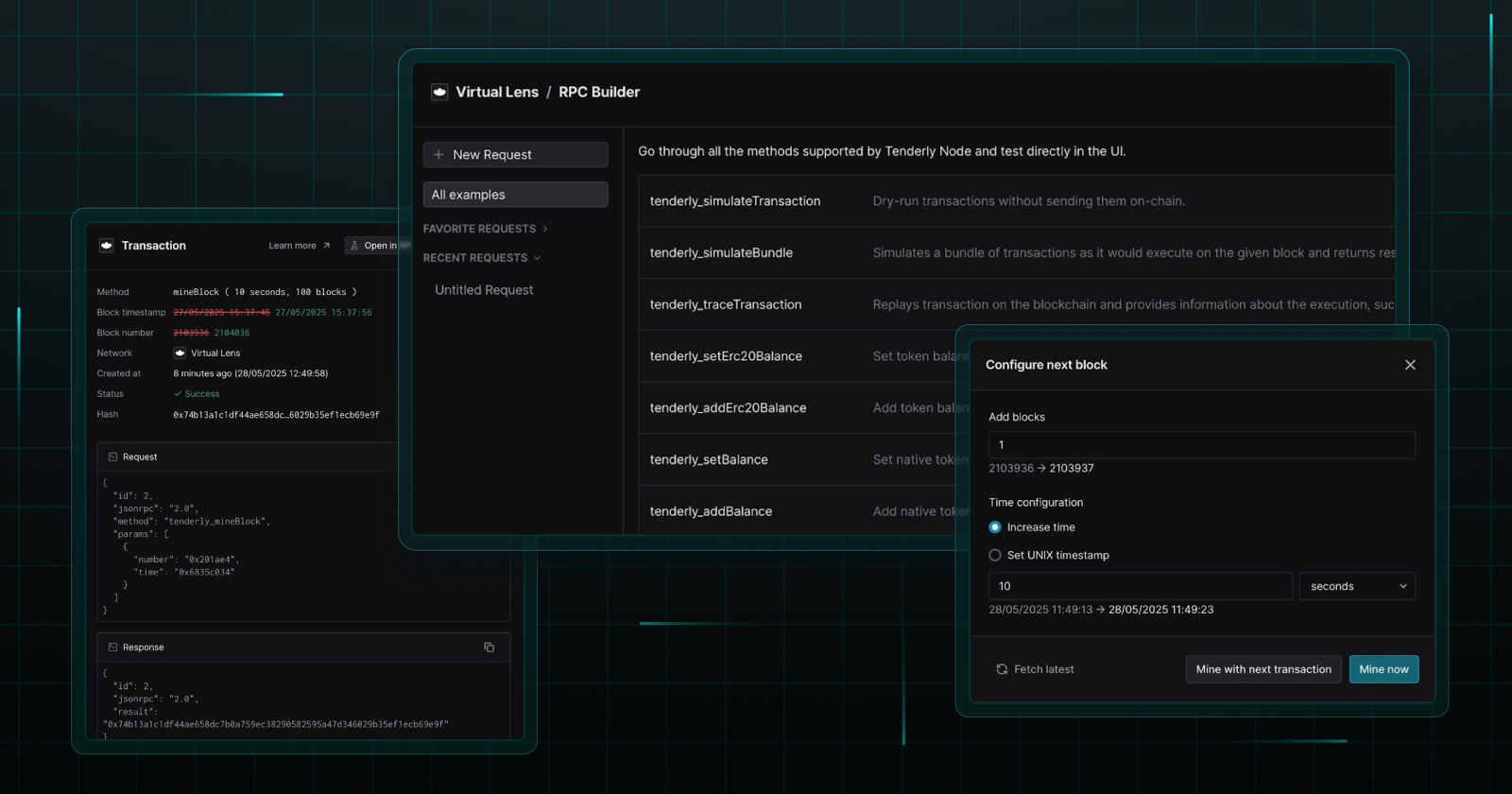Close the Configure next block dialog
1512x794 pixels.
point(1410,365)
